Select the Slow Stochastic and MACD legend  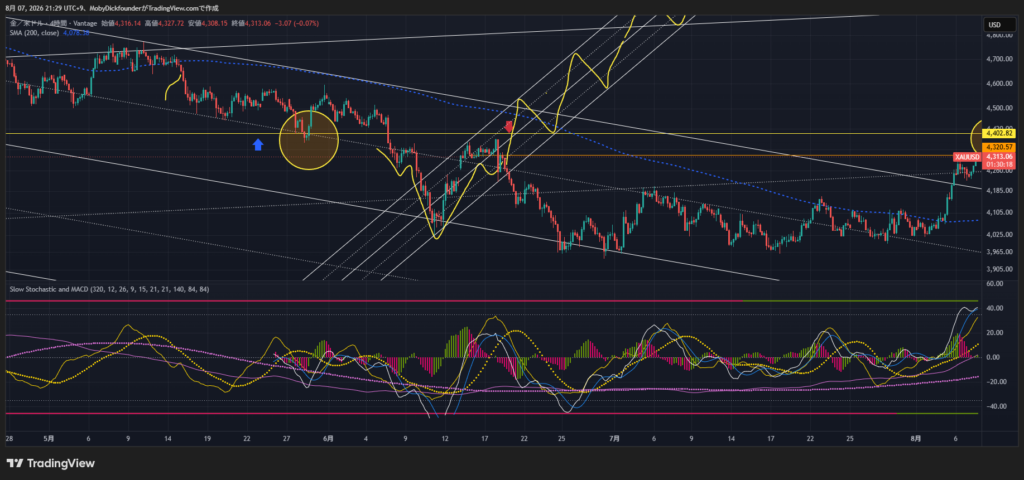click(108, 289)
